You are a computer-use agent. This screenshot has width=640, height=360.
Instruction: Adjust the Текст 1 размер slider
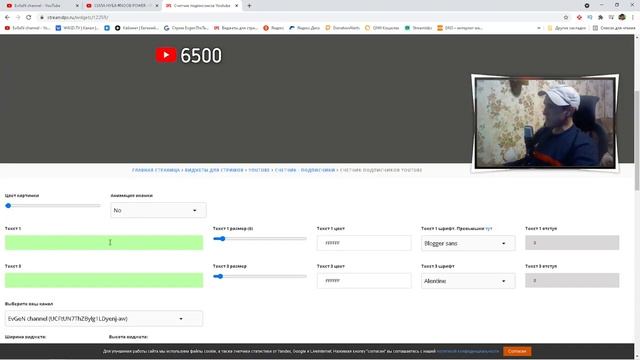pos(260,239)
